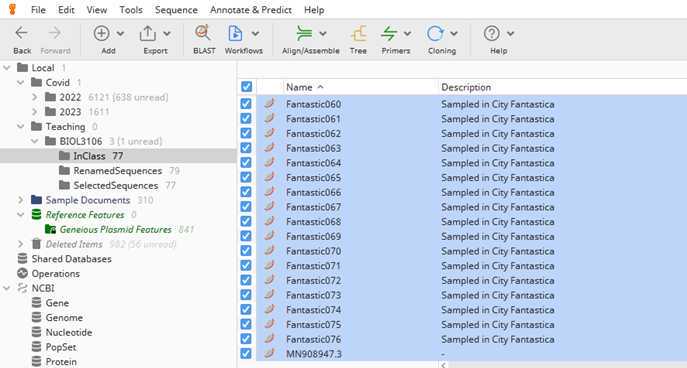Screen dimensions: 687x368
Task: Expand the 2022 folder
Action: coord(35,97)
